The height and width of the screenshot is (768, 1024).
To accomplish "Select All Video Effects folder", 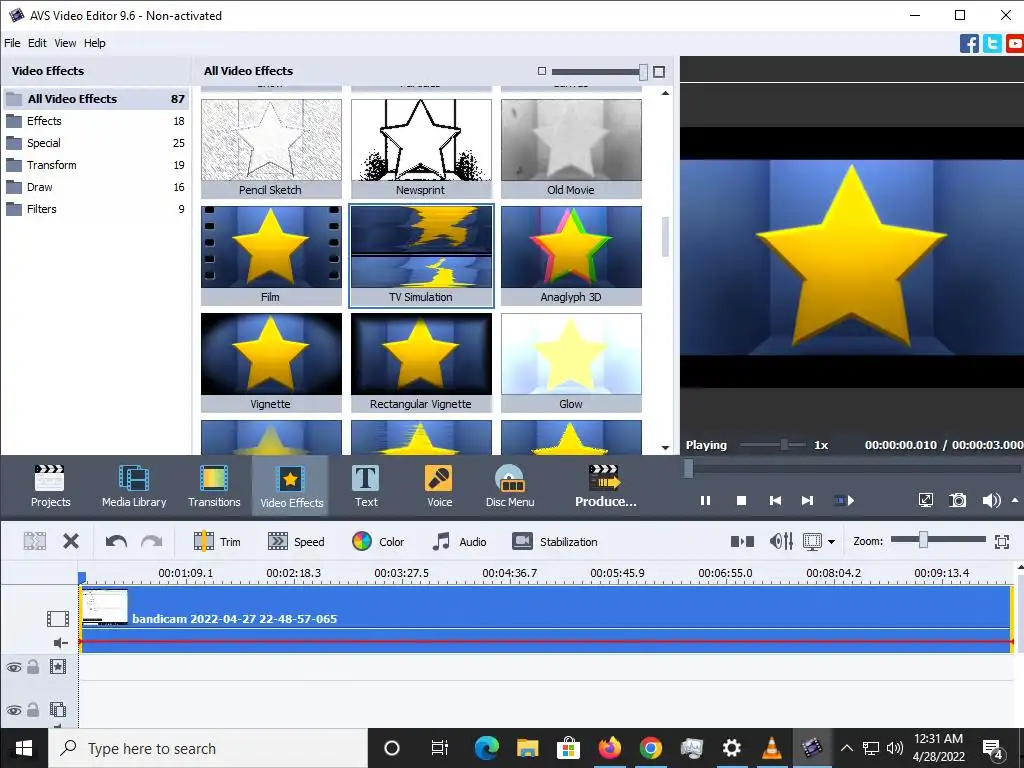I will 96,99.
